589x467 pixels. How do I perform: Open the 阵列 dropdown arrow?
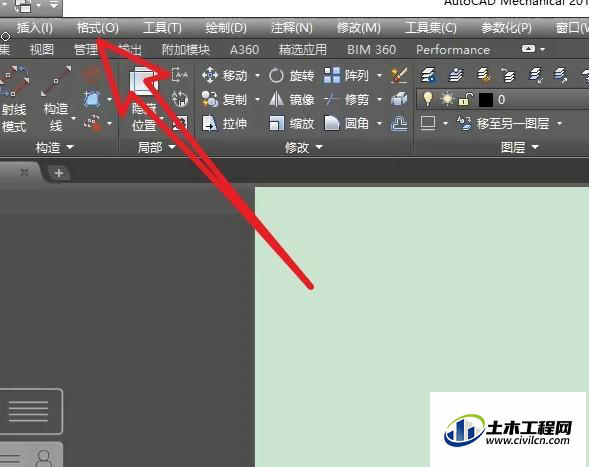[379, 76]
